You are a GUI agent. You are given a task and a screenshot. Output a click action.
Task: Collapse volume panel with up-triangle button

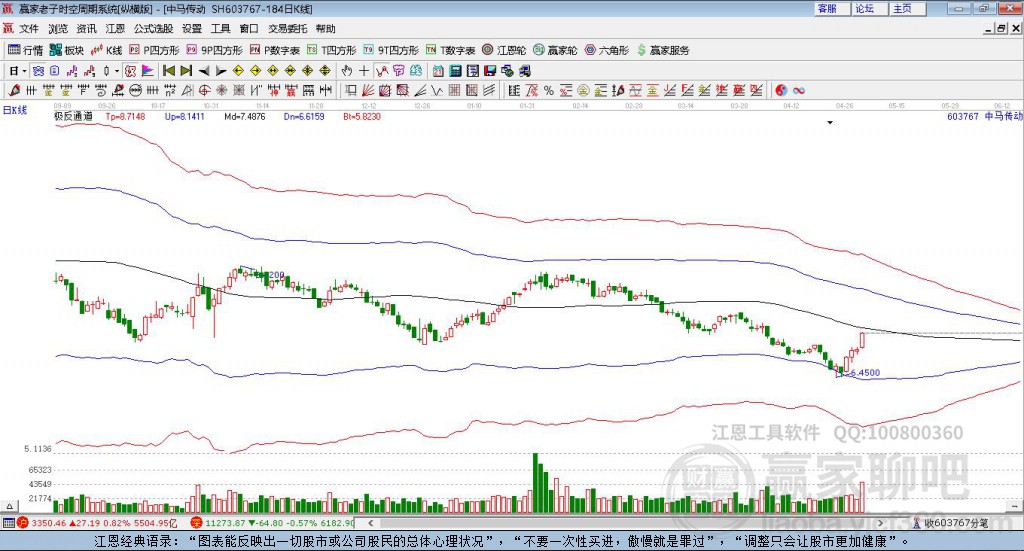point(9,506)
